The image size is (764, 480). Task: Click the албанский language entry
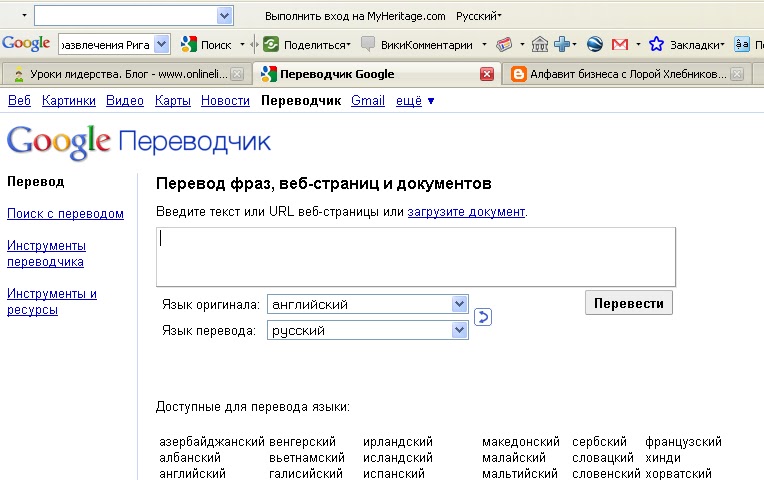(x=190, y=458)
